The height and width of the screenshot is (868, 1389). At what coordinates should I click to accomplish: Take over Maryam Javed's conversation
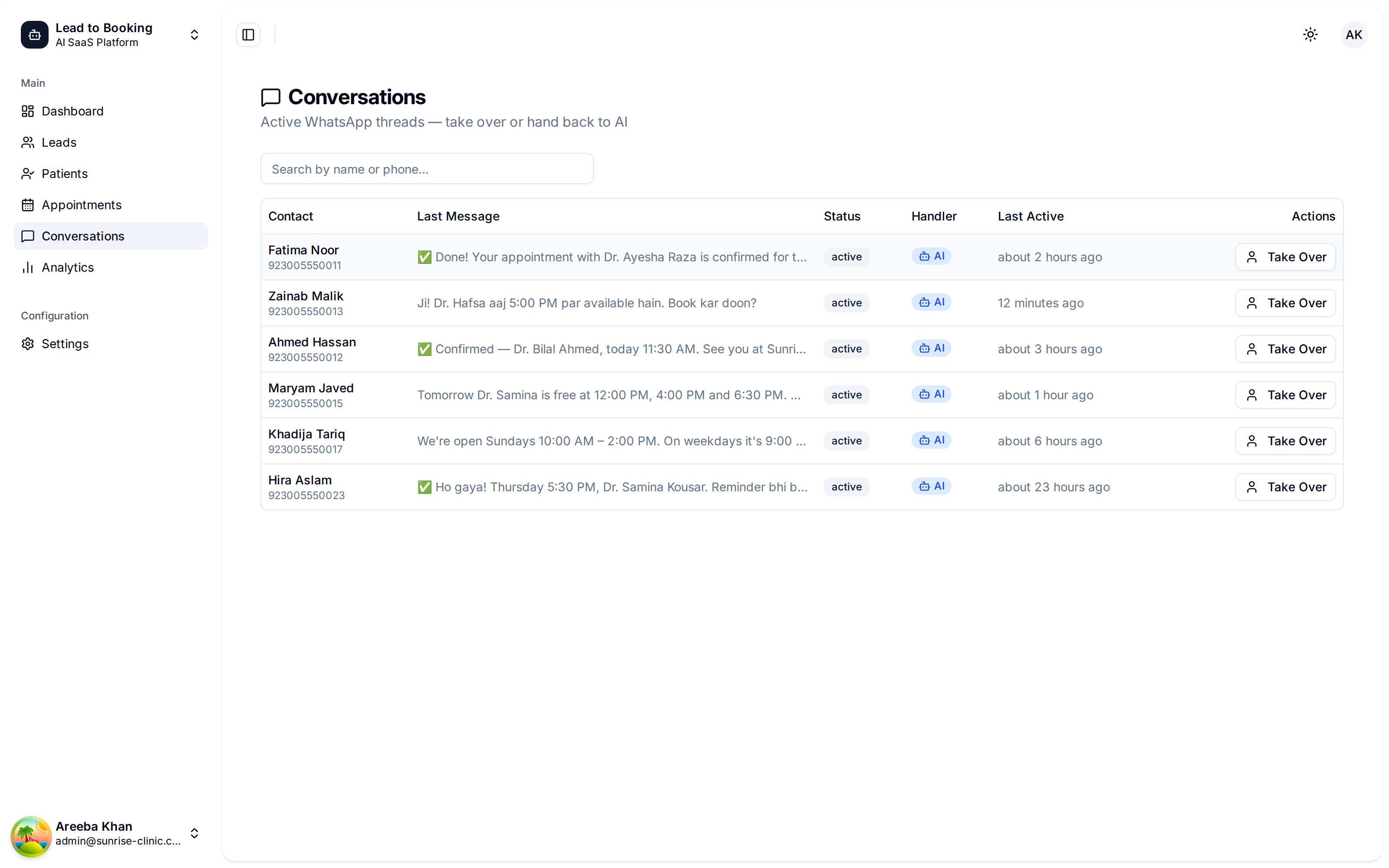tap(1285, 395)
